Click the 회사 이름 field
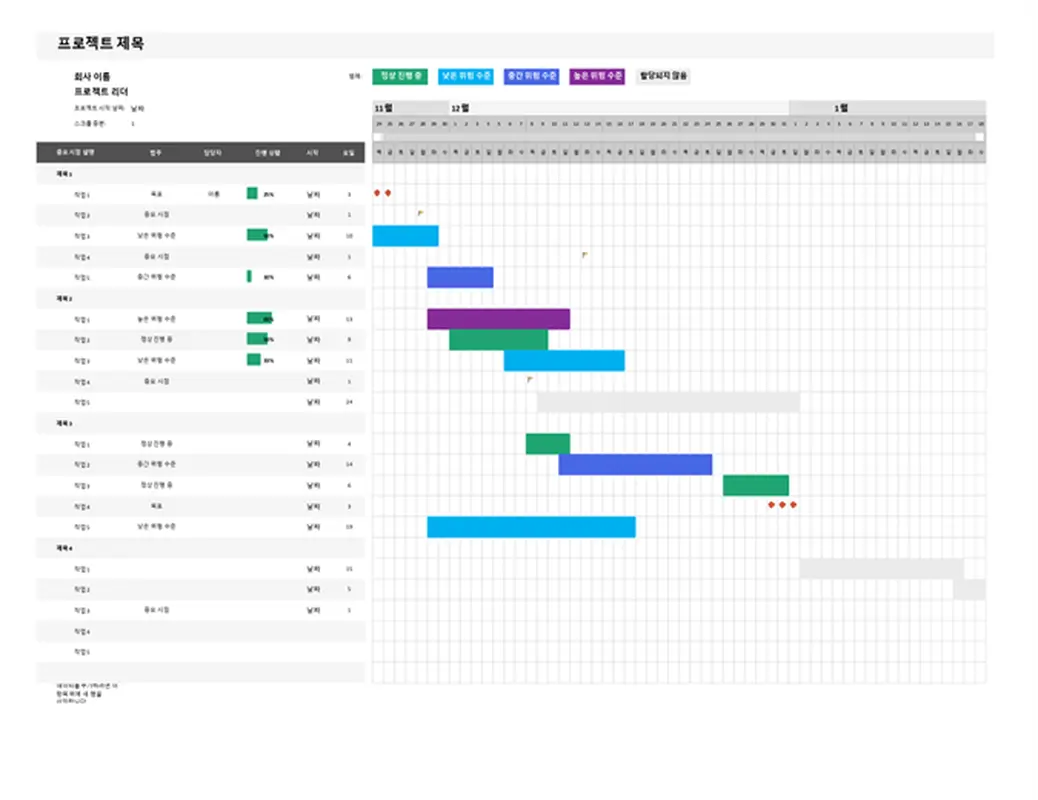Image resolution: width=1038 pixels, height=800 pixels. 92,76
